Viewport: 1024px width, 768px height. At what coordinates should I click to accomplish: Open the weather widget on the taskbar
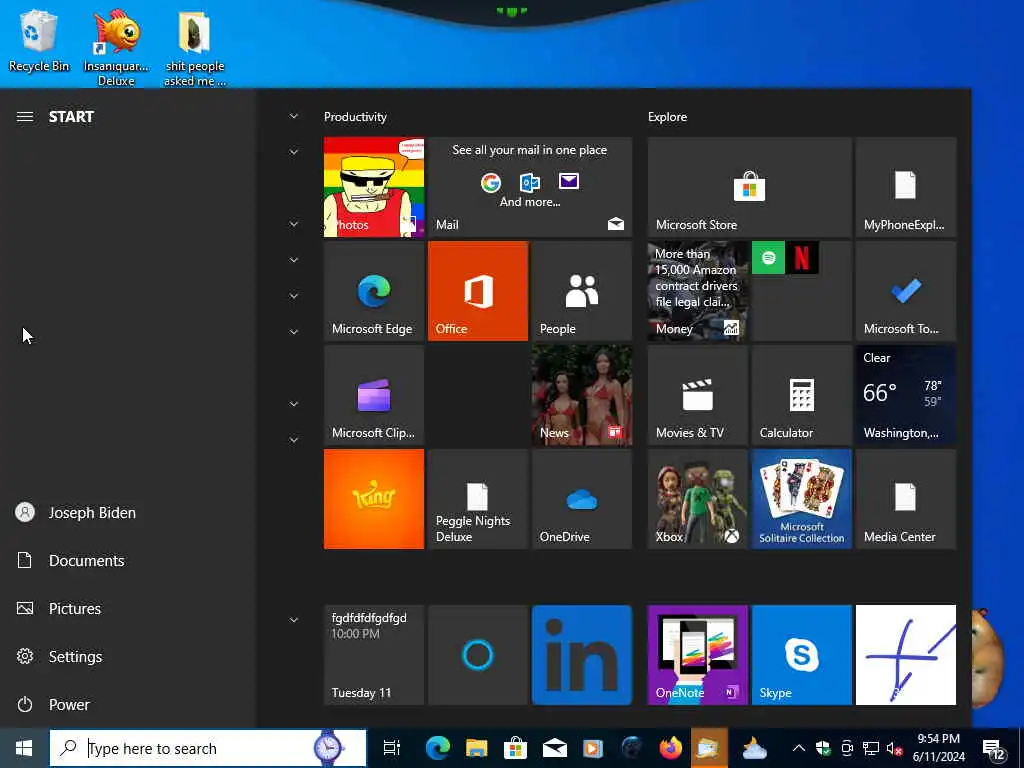click(754, 748)
